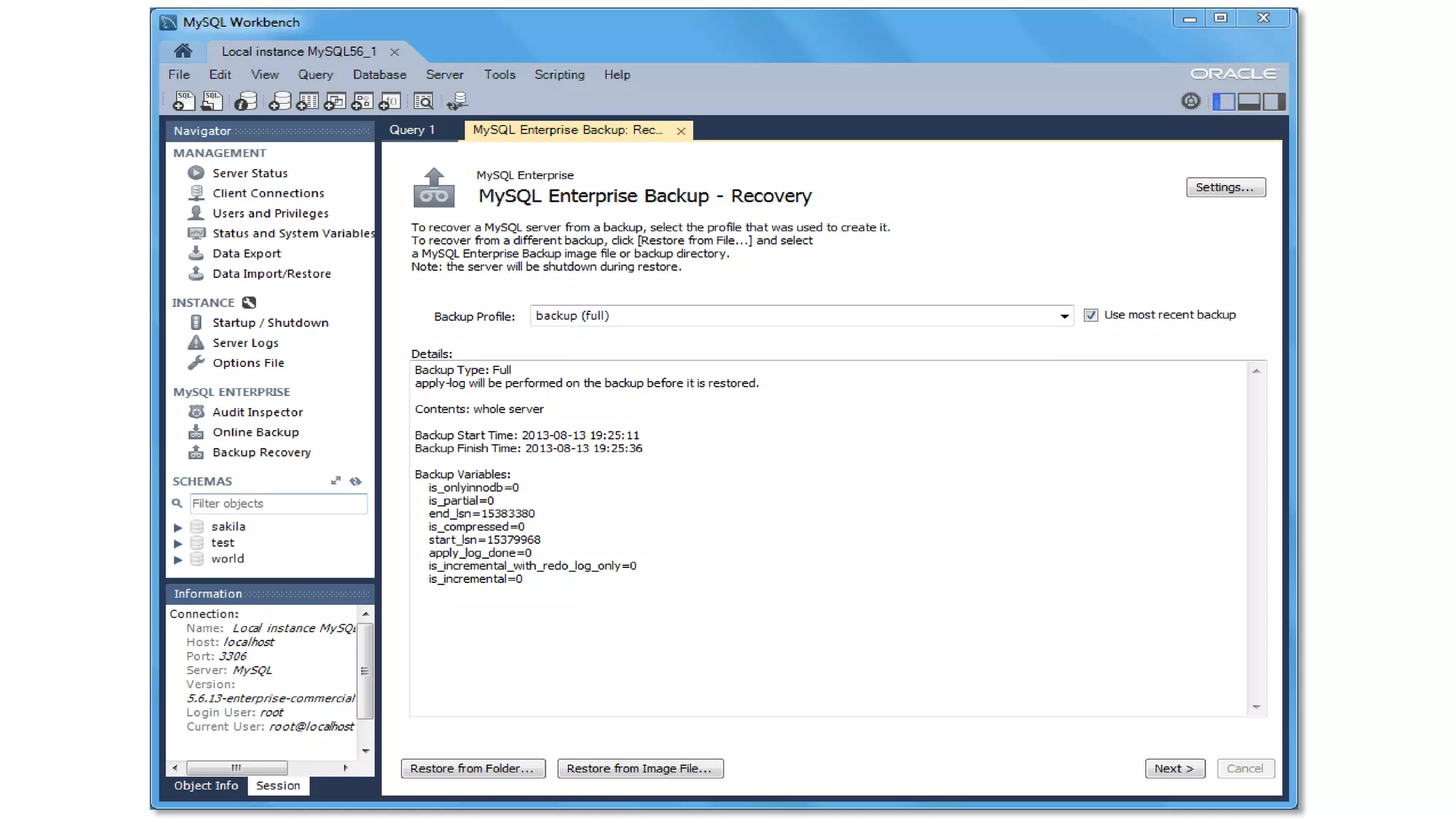Screen dimensions: 1456x819
Task: Open the Tools menu
Action: click(500, 74)
